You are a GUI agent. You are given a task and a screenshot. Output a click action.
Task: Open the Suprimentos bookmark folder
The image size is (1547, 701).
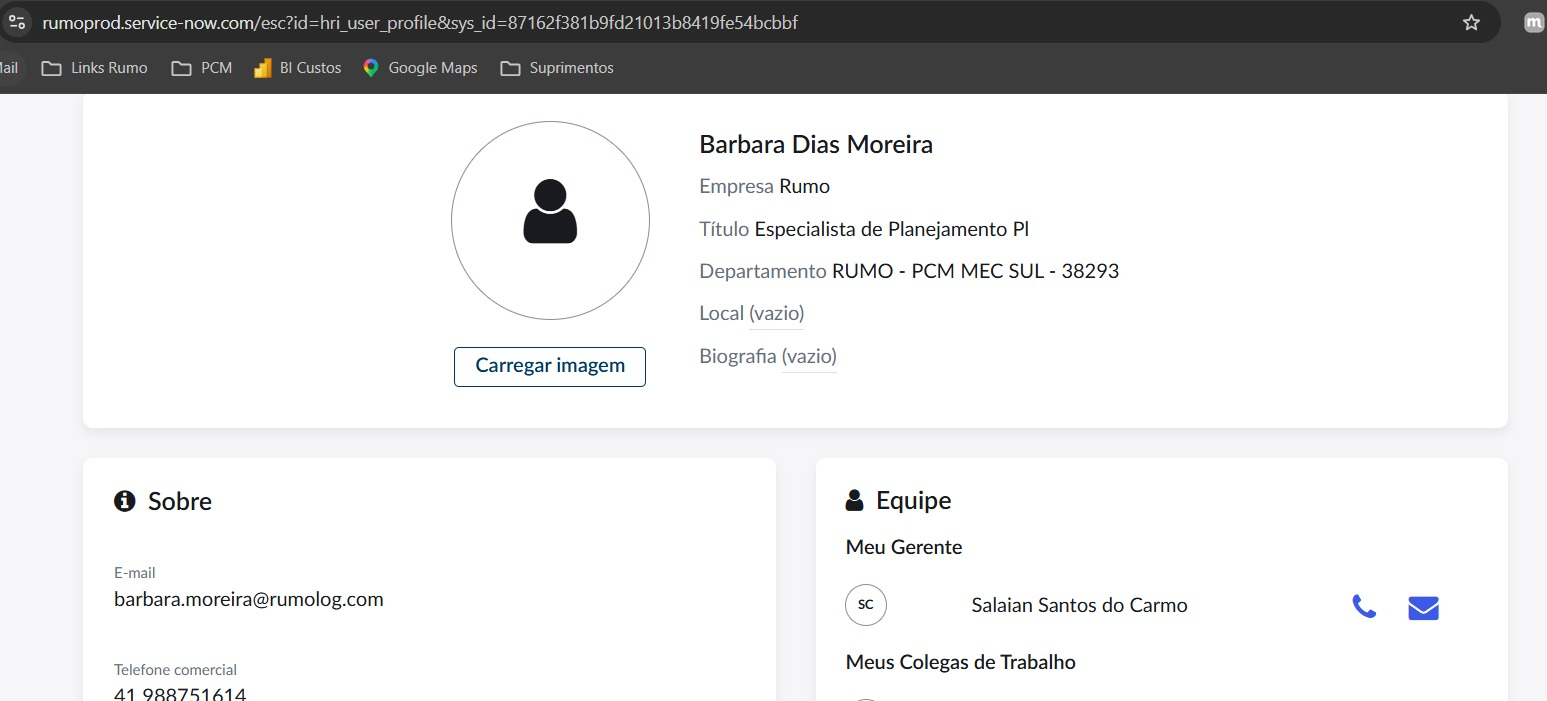pos(557,68)
